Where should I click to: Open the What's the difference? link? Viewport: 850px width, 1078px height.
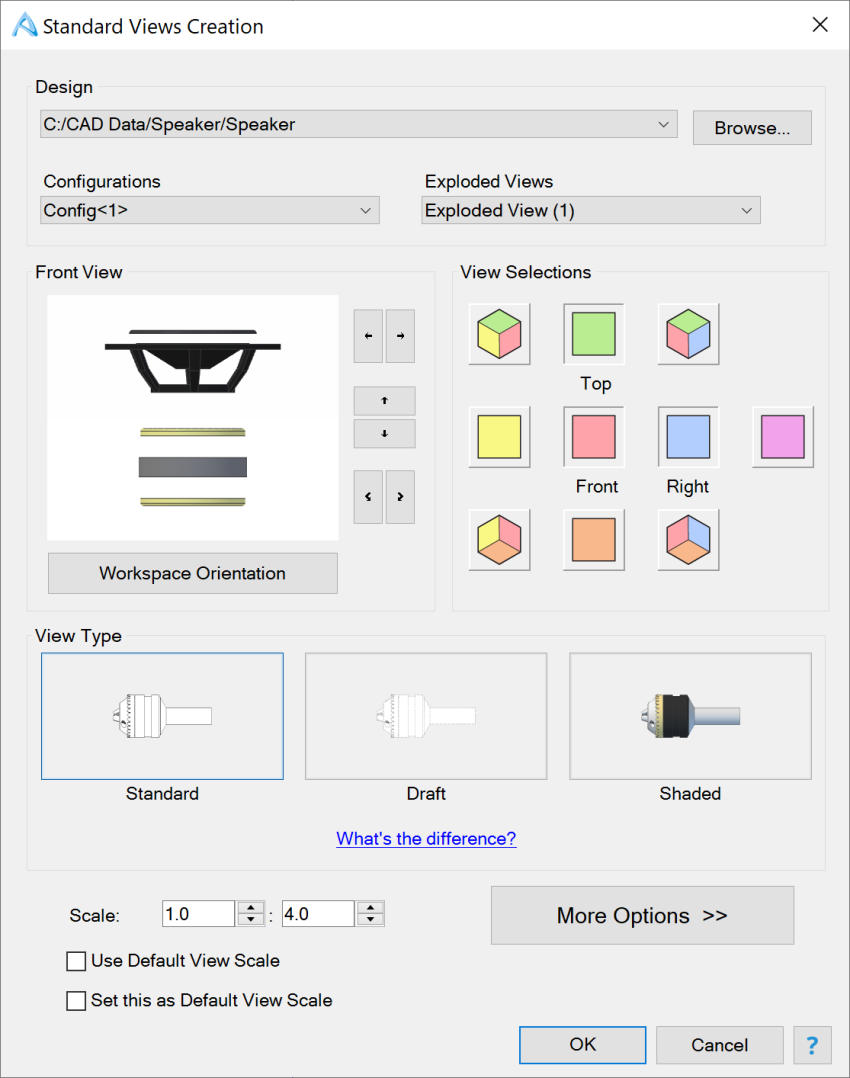pyautogui.click(x=426, y=839)
